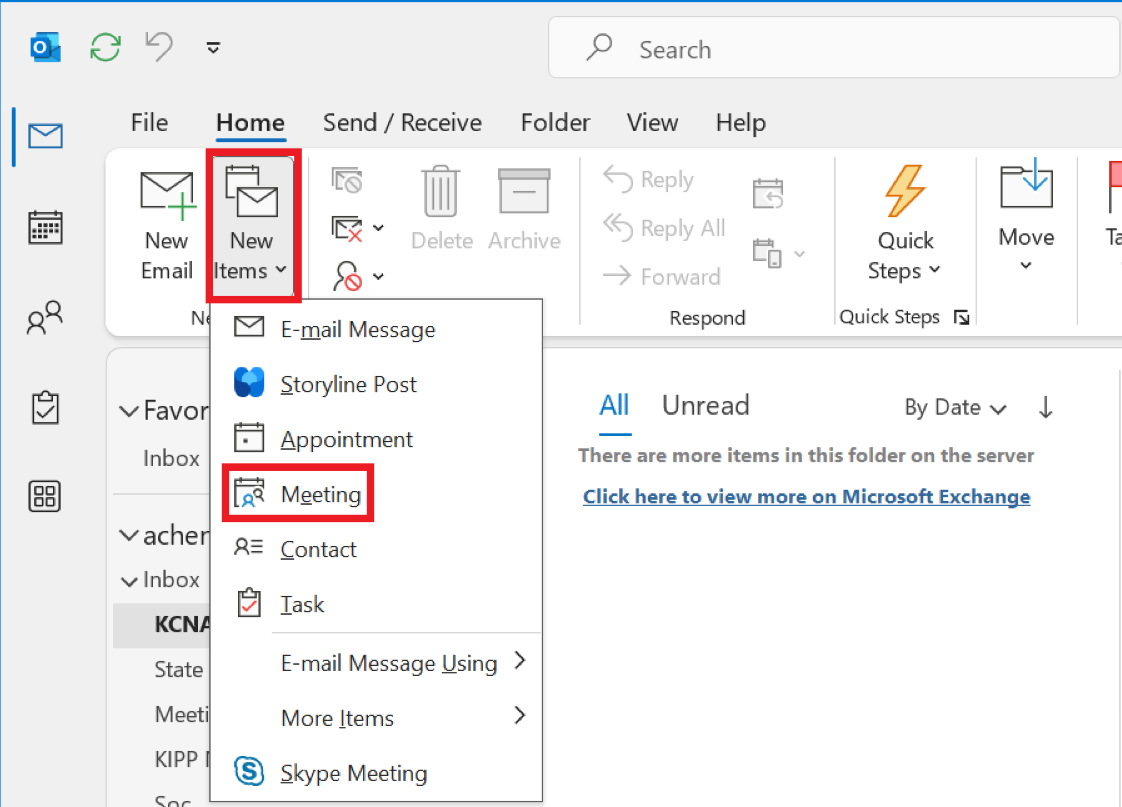Viewport: 1122px width, 807px height.
Task: Switch to the Send / Receive tab
Action: [x=402, y=123]
